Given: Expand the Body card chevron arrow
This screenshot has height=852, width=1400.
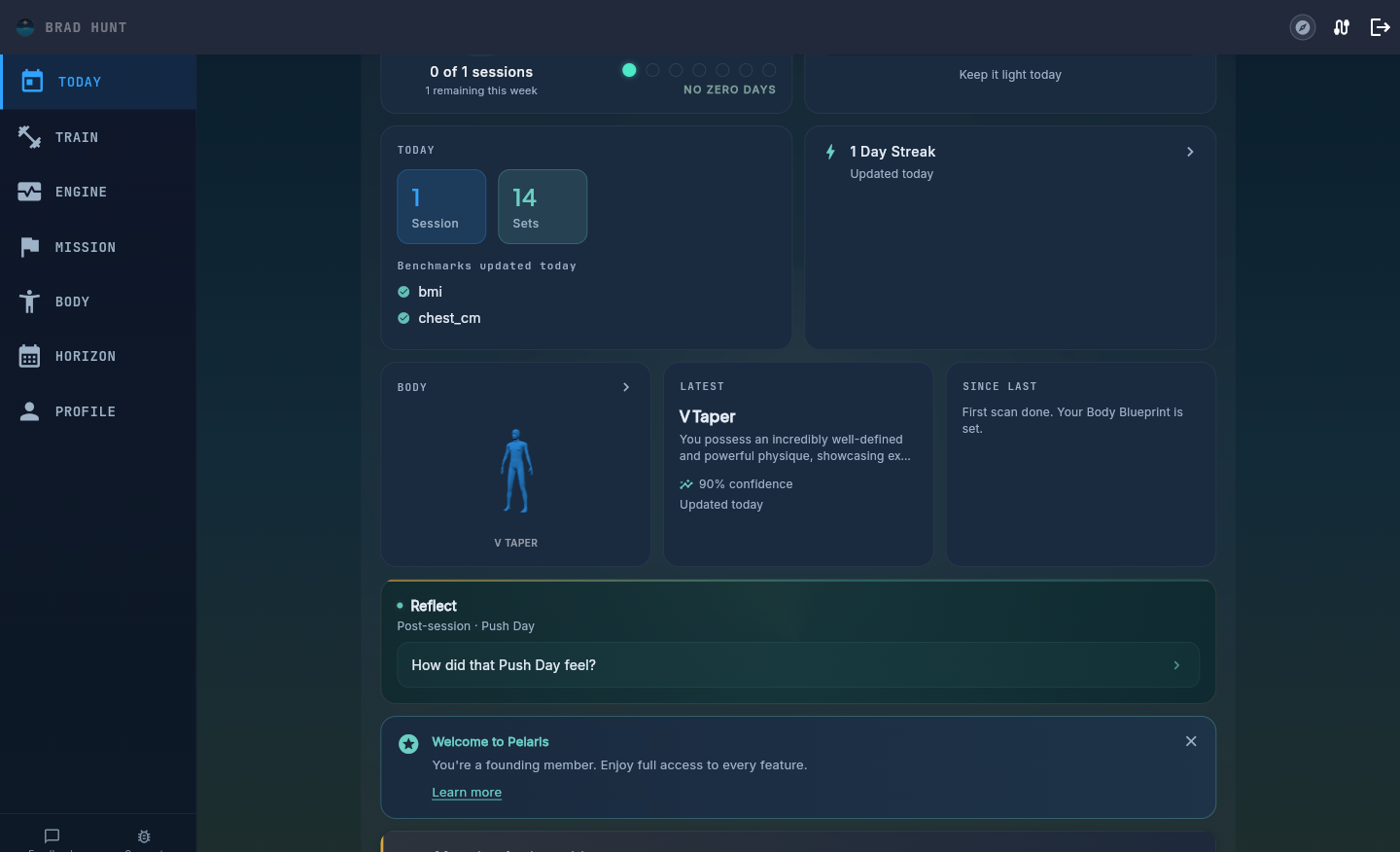Looking at the screenshot, I should (626, 387).
